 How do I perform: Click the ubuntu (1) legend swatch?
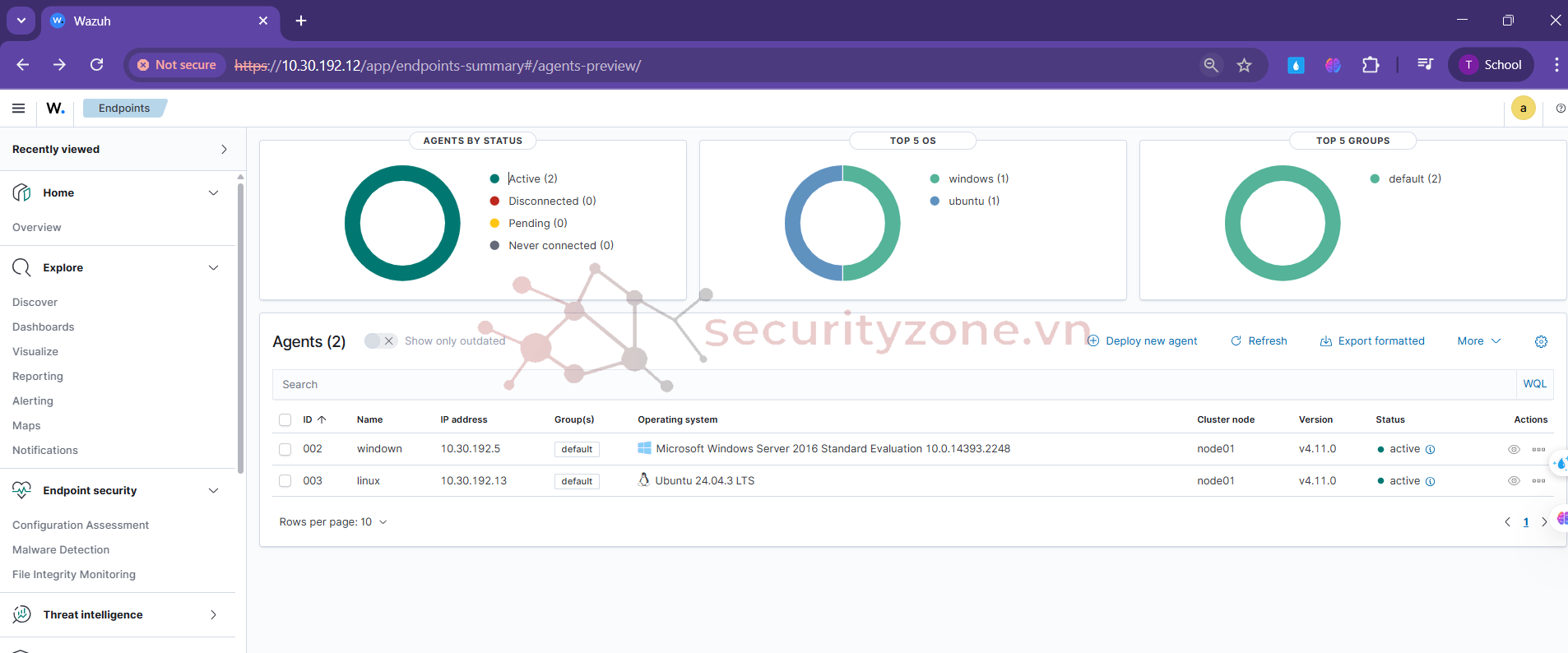(935, 201)
